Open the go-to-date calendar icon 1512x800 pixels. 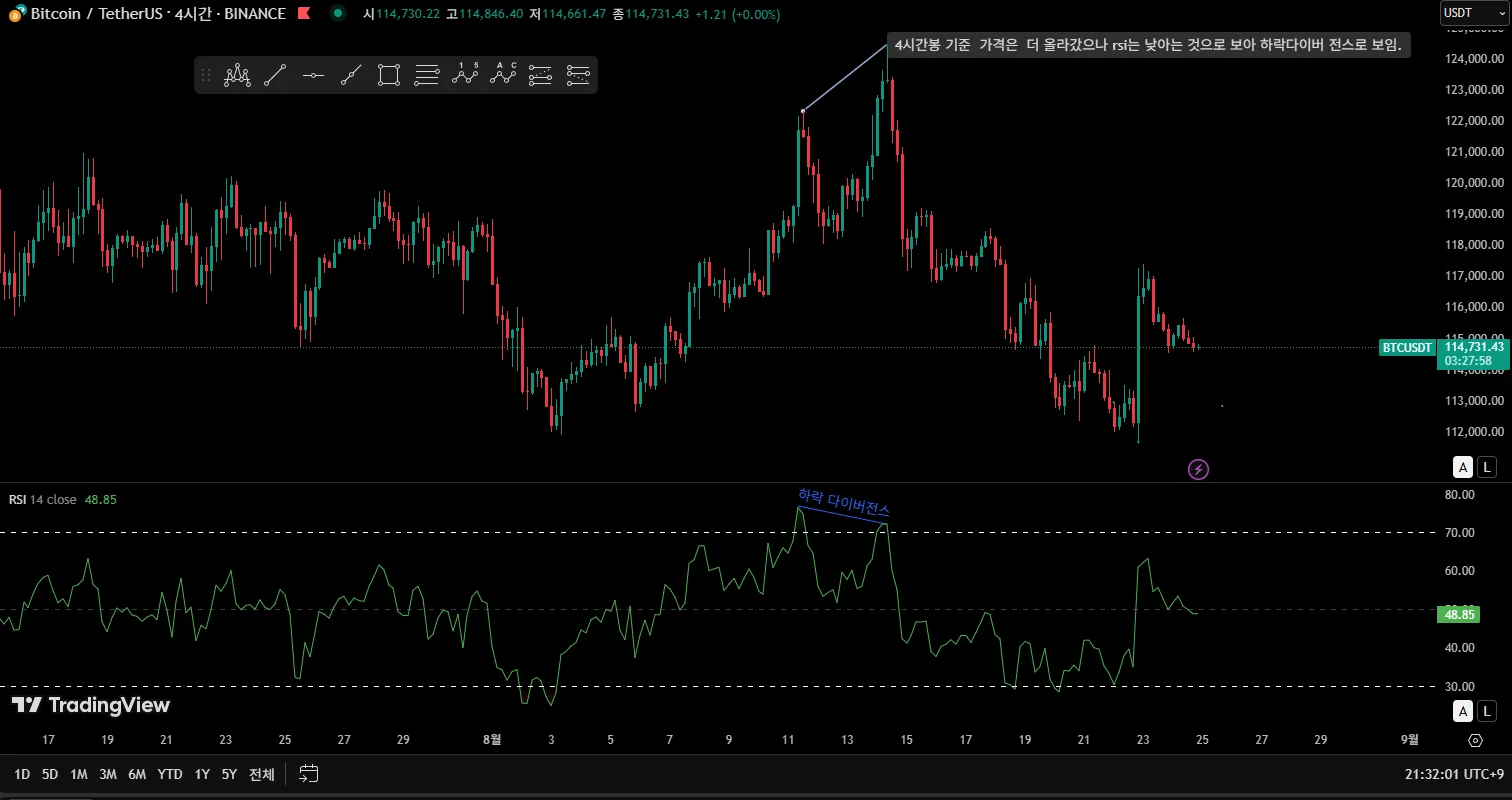click(x=308, y=774)
